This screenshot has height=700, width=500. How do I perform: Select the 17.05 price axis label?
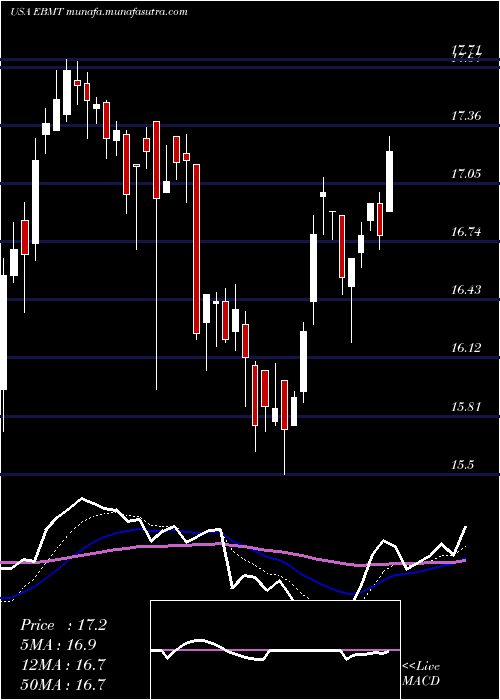[466, 174]
